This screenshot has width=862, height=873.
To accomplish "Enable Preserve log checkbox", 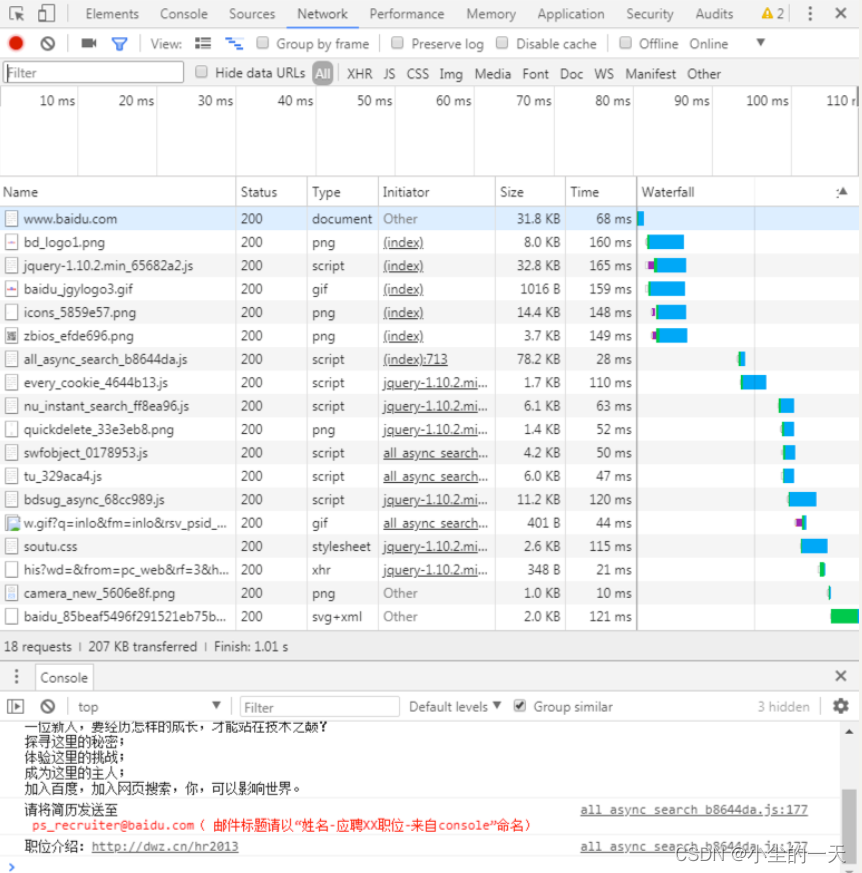I will pos(398,43).
